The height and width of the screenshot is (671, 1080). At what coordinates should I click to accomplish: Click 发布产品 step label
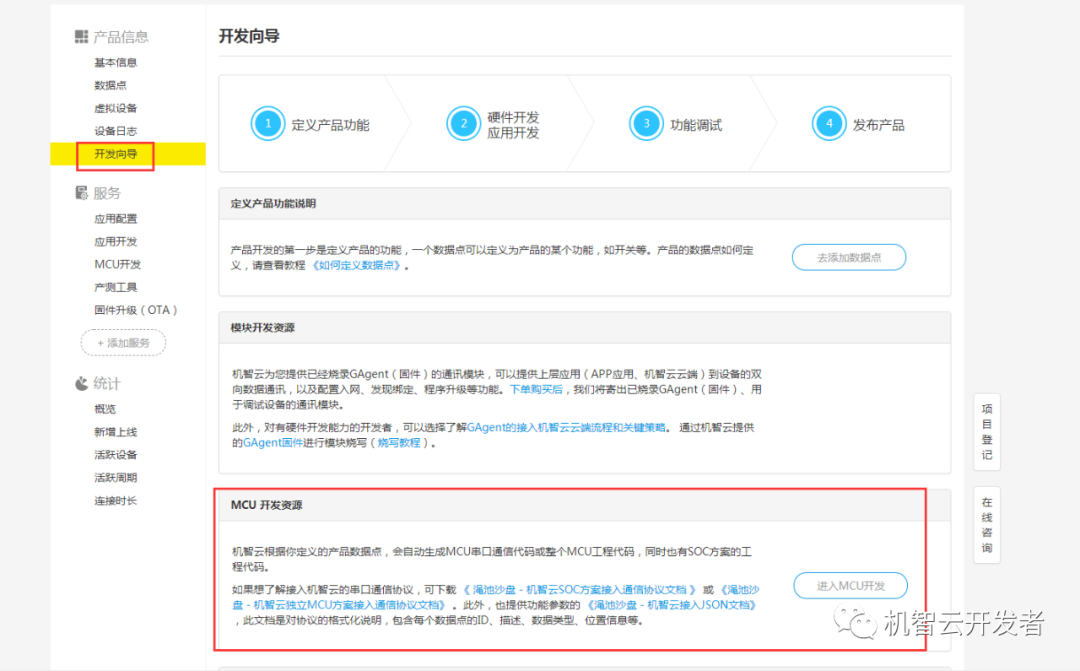[x=878, y=125]
